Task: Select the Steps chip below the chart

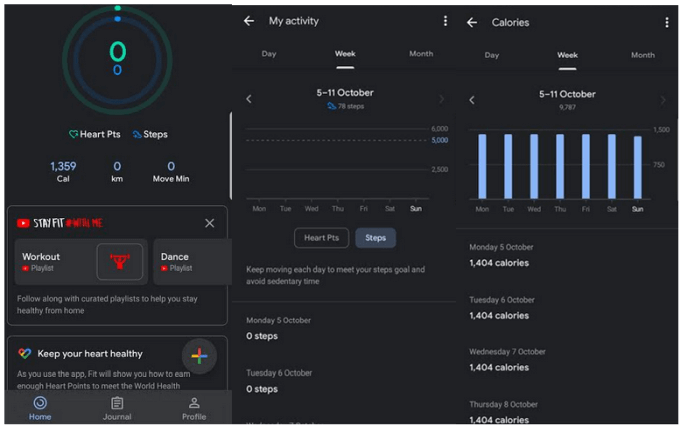Action: 375,238
